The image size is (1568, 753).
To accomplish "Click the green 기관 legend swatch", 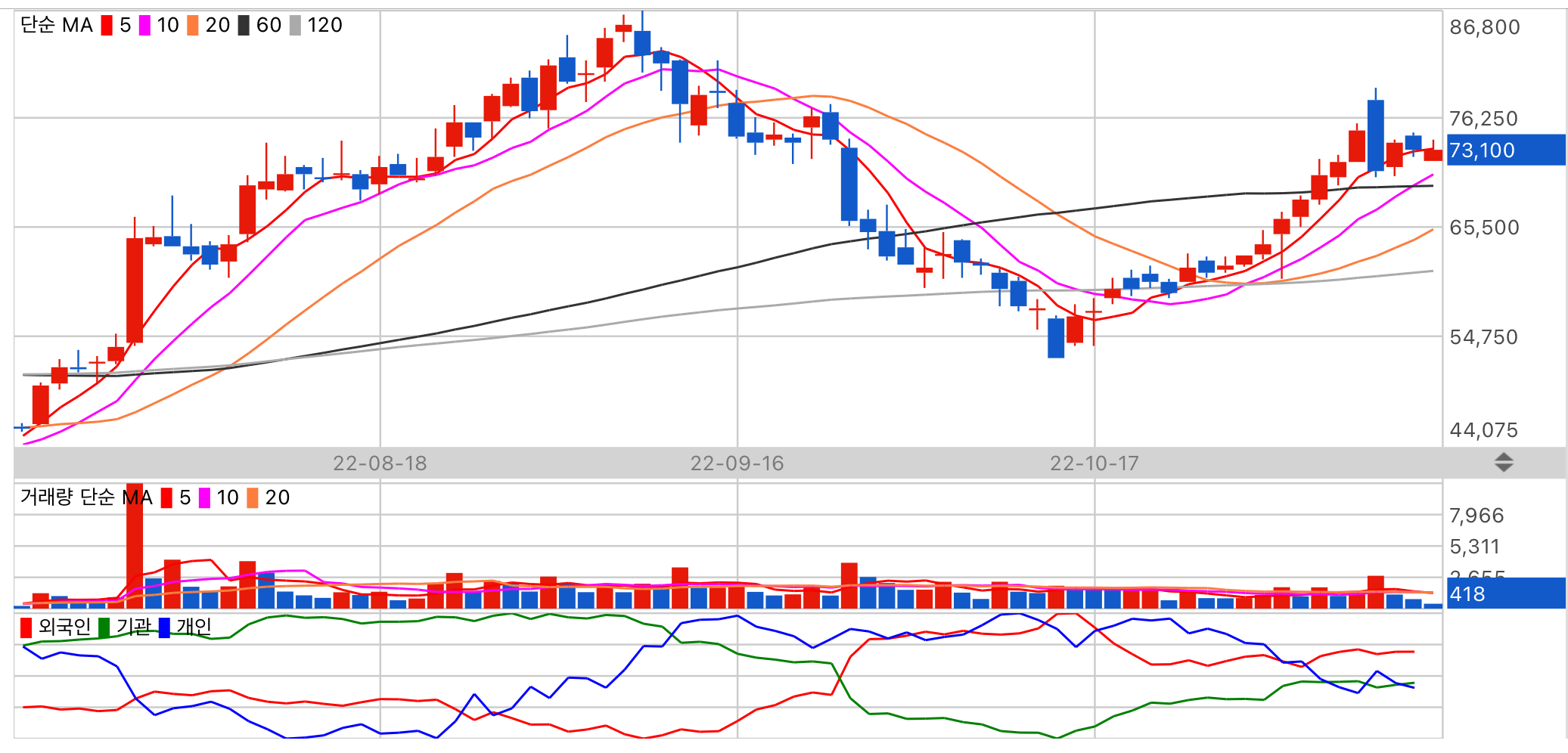I will (x=104, y=627).
